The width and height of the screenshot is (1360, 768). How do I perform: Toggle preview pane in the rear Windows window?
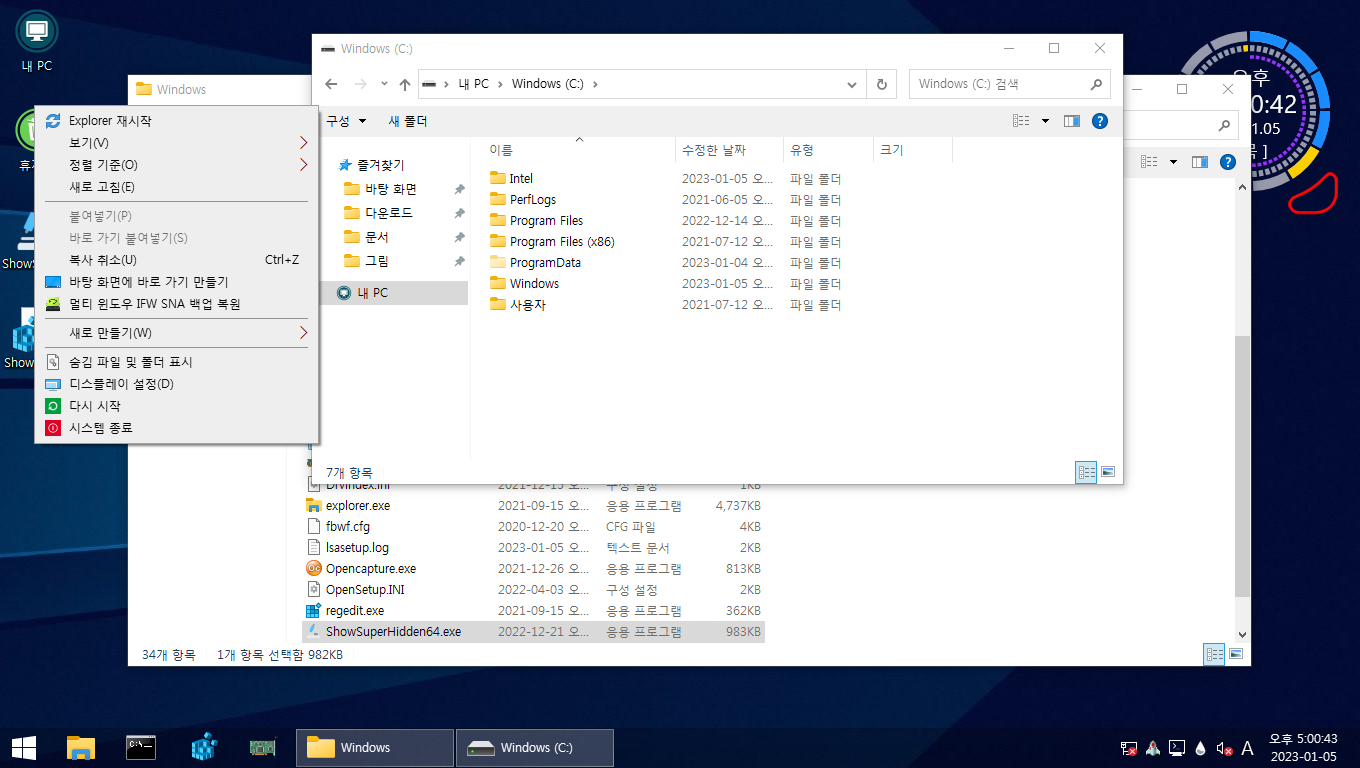coord(1199,162)
